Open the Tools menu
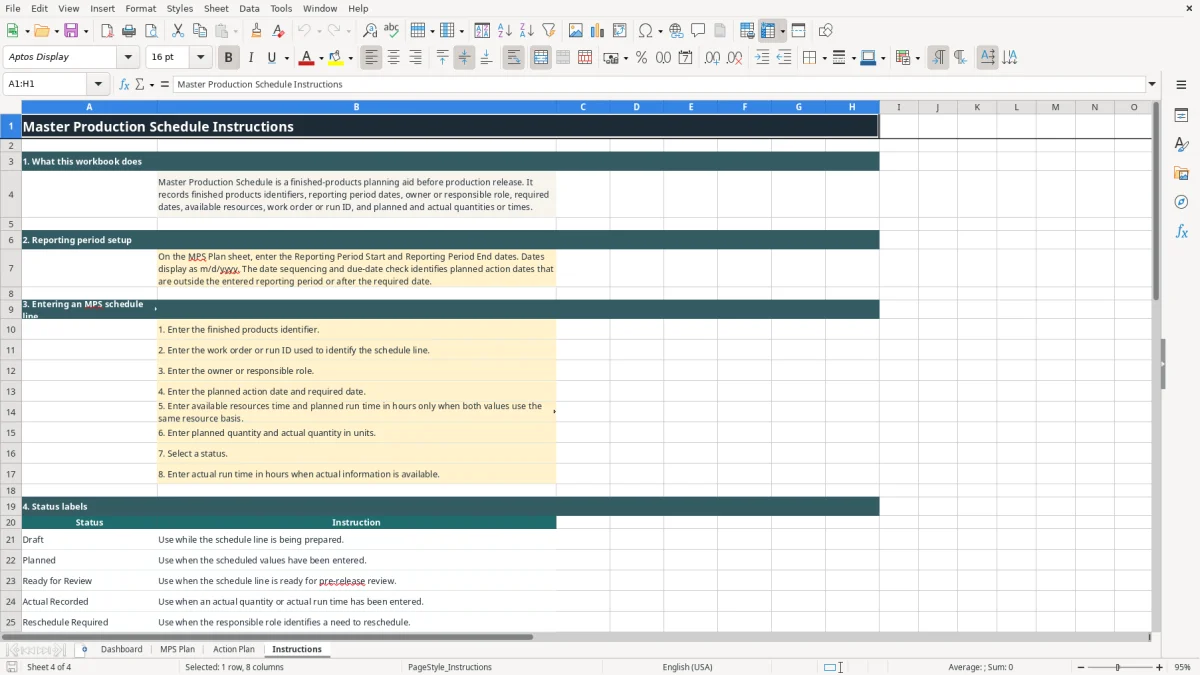Screen dimensions: 1200x675 281,8
